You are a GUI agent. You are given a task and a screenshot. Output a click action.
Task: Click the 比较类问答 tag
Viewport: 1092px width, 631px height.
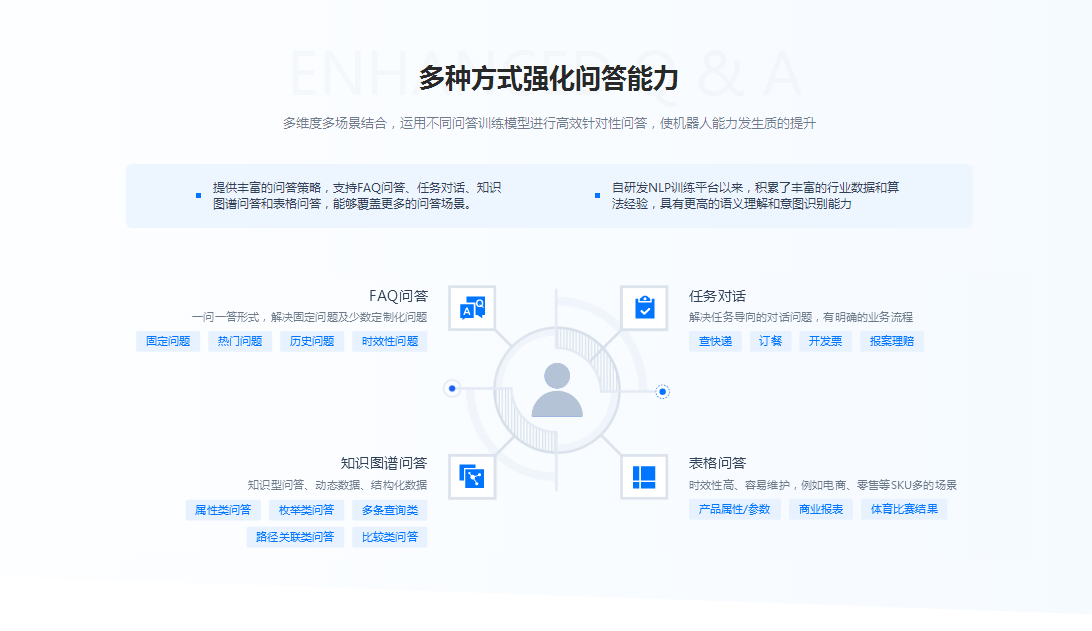pos(390,537)
